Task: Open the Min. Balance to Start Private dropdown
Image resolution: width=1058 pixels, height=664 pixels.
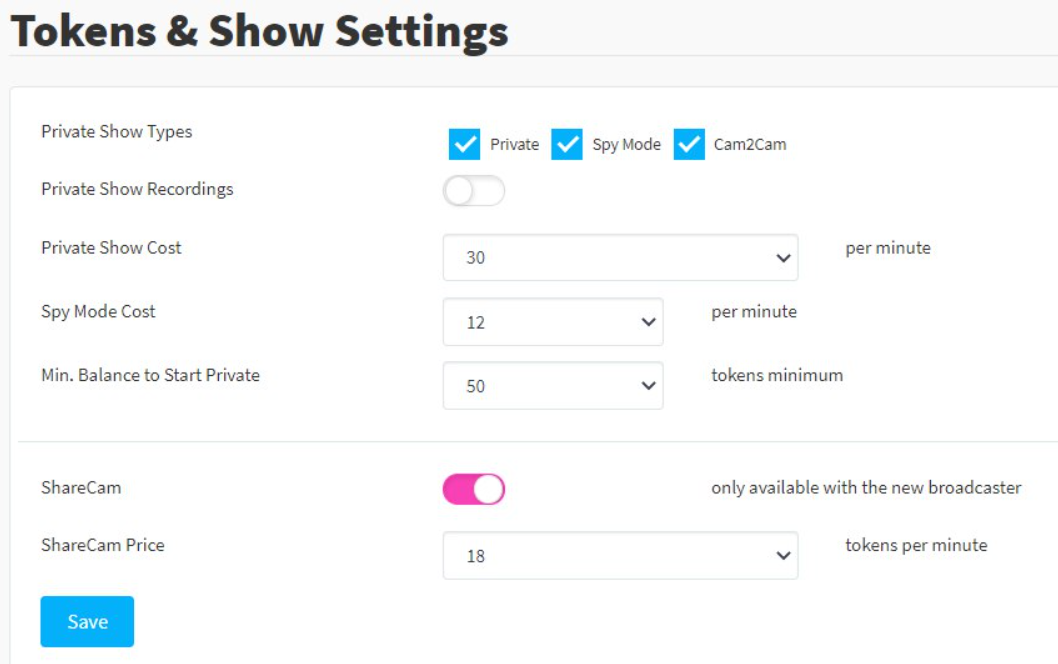Action: click(552, 386)
